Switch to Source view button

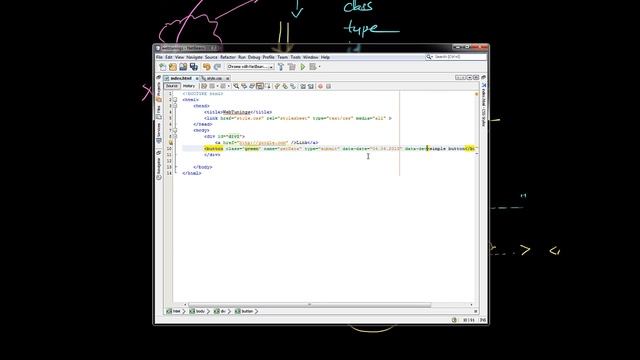click(172, 86)
